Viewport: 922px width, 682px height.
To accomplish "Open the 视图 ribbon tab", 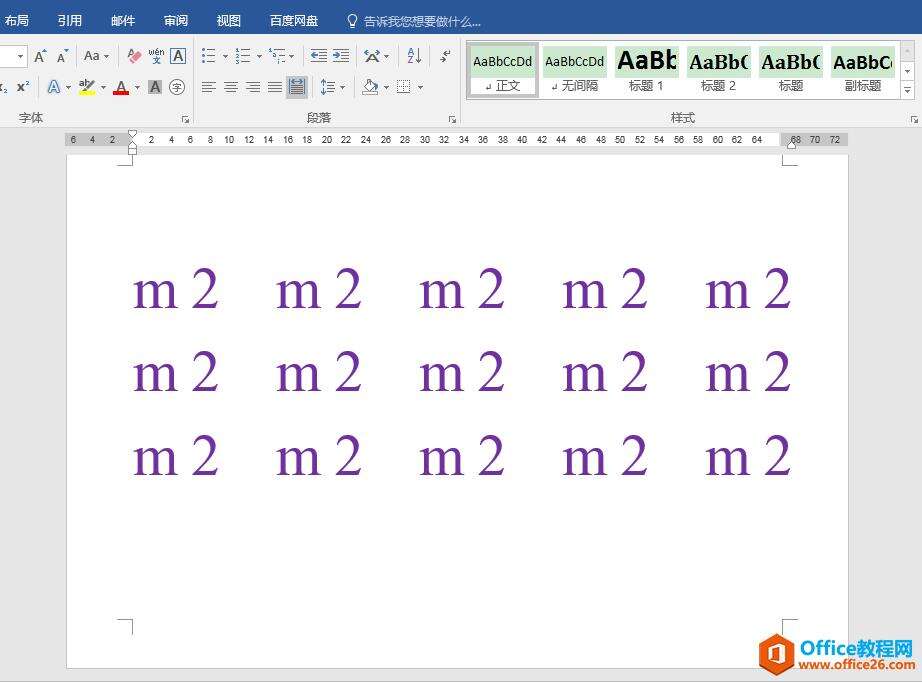I will (228, 20).
